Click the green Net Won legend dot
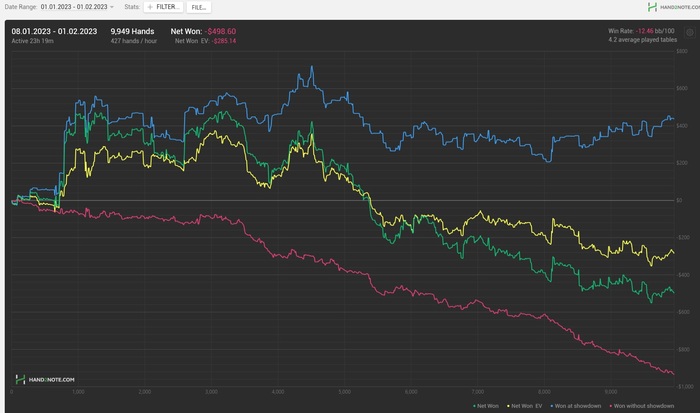The image size is (700, 413). click(x=473, y=406)
